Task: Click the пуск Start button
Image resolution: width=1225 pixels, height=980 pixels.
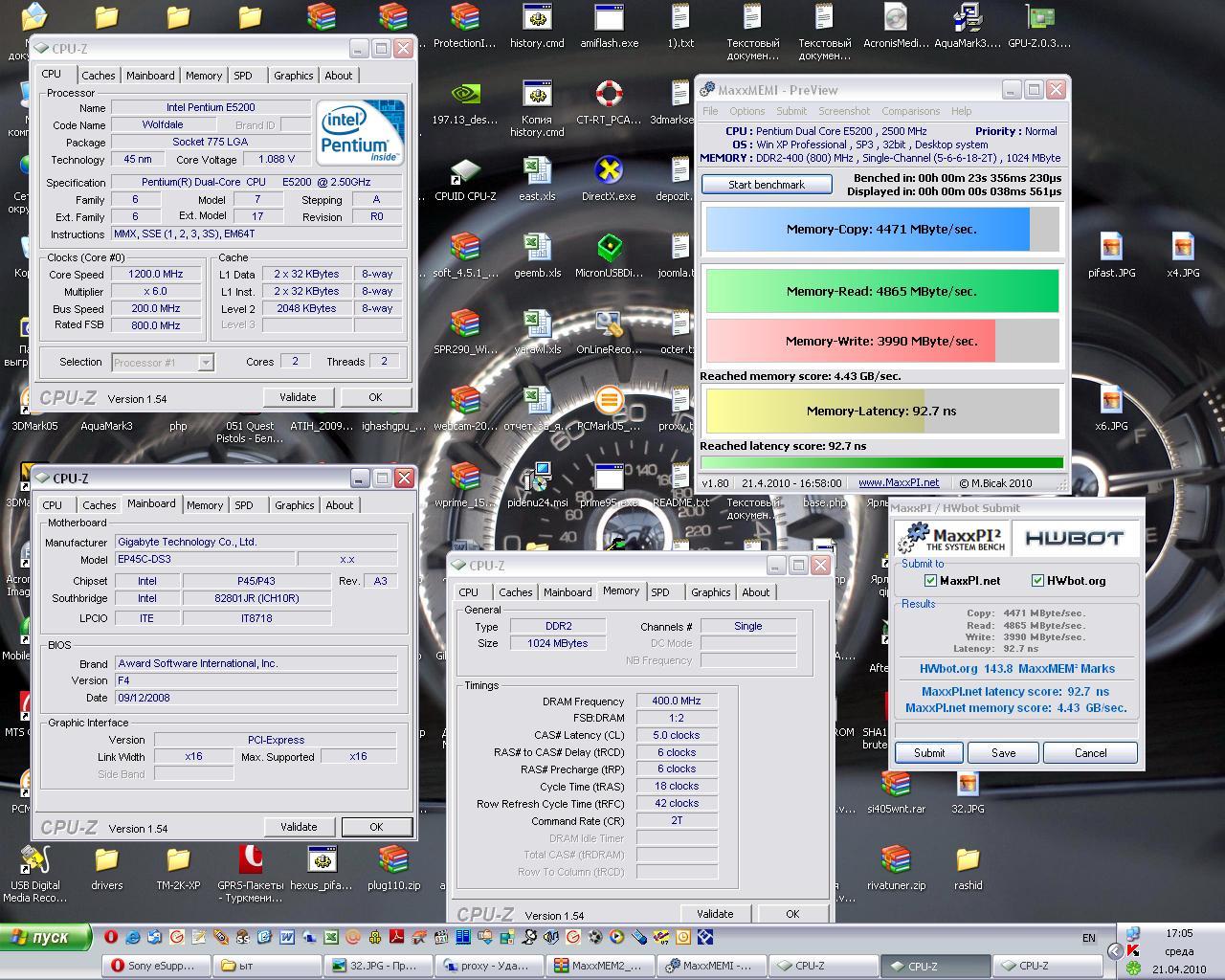Action: [47, 937]
